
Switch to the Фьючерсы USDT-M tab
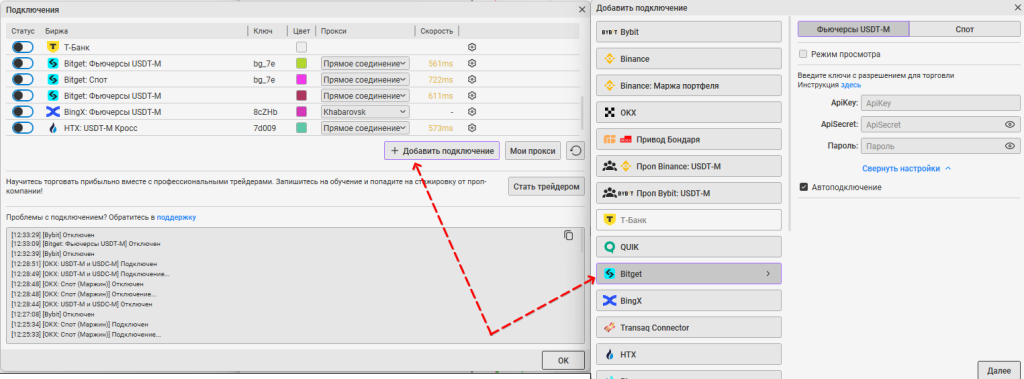click(854, 29)
